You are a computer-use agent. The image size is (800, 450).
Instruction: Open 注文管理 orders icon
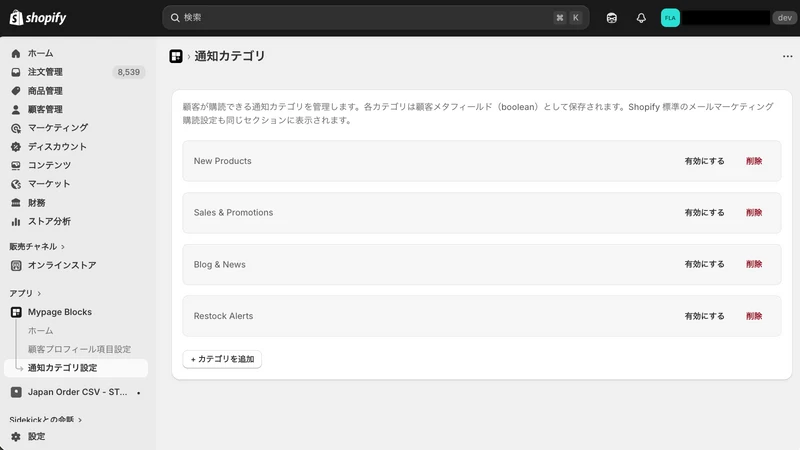click(16, 72)
